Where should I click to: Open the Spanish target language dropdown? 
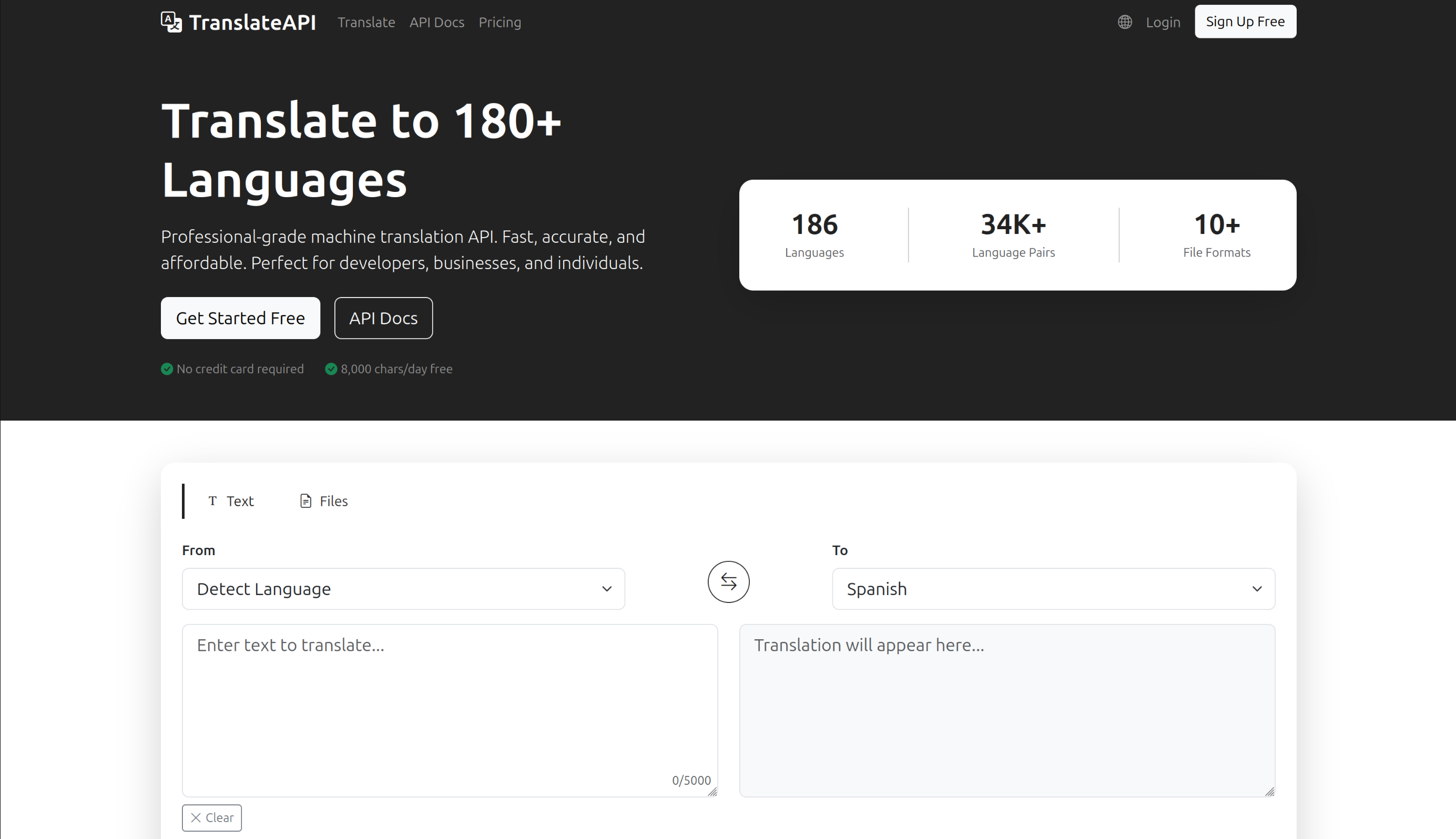tap(1054, 588)
